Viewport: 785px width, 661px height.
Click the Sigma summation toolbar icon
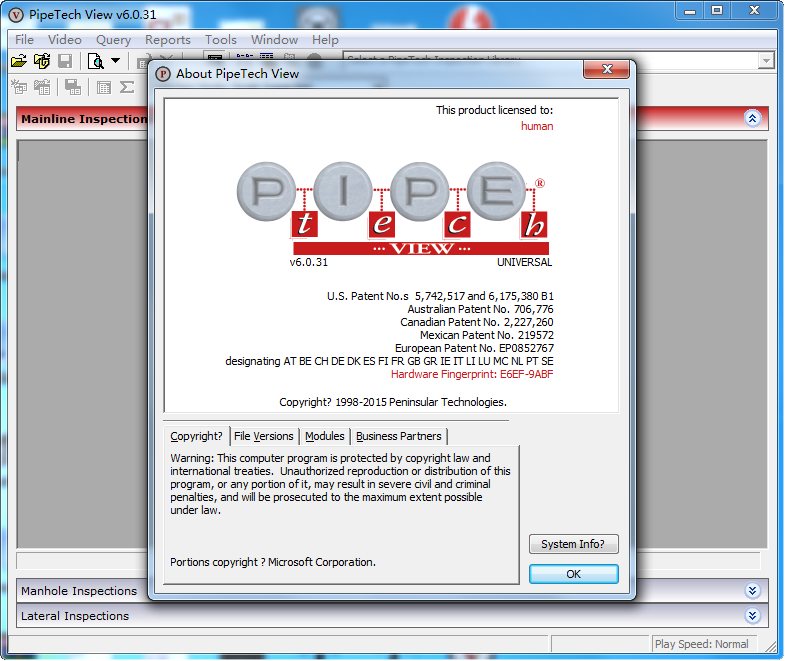pos(127,87)
